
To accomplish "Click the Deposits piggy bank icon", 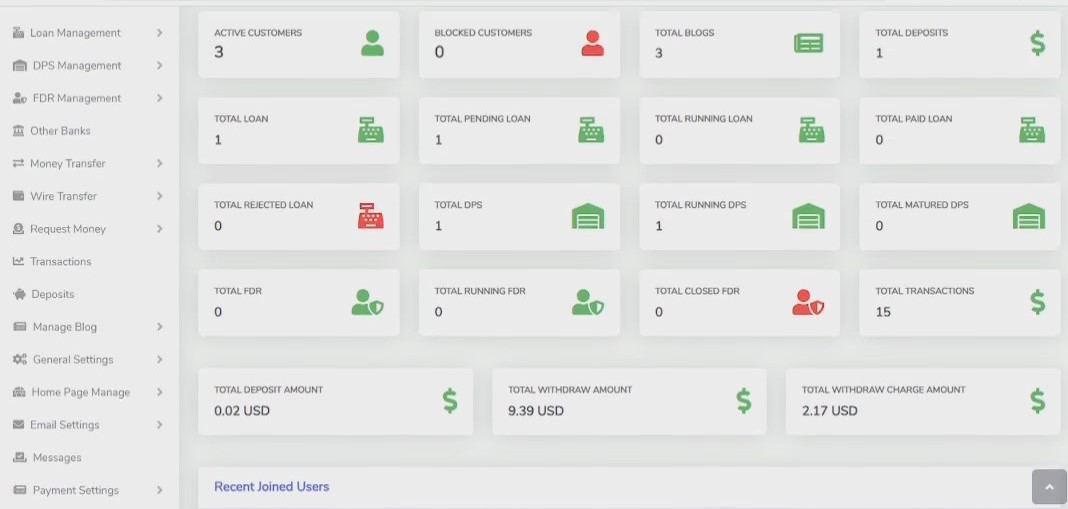I will point(19,294).
